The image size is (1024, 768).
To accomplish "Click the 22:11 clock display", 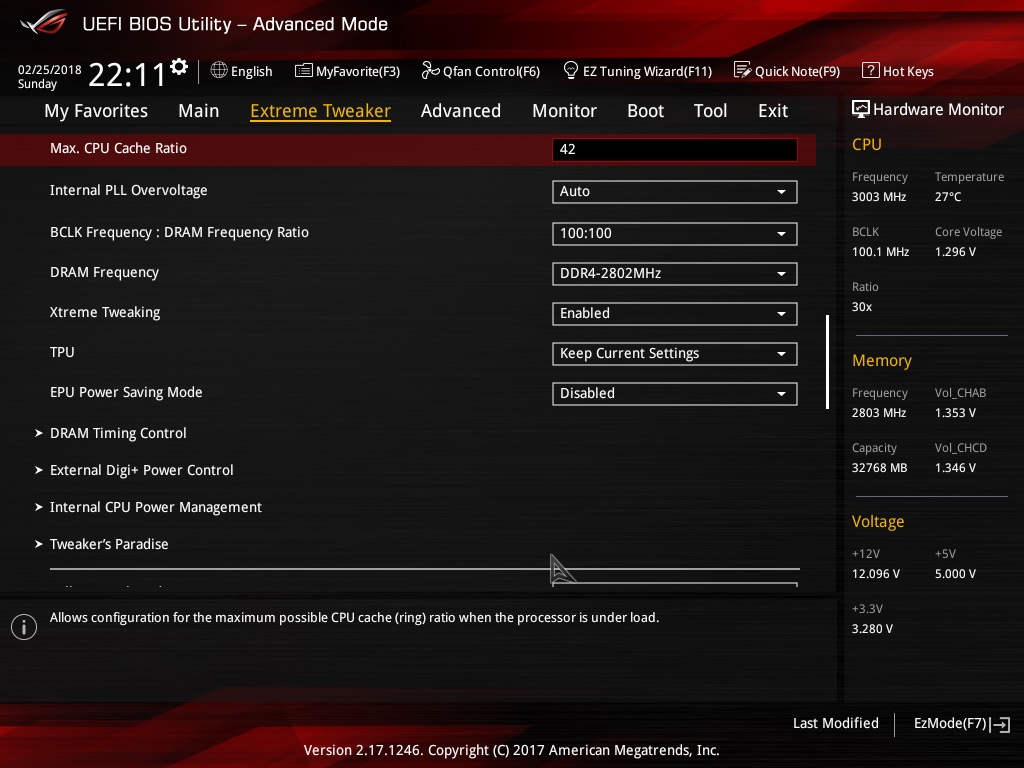I will click(127, 74).
